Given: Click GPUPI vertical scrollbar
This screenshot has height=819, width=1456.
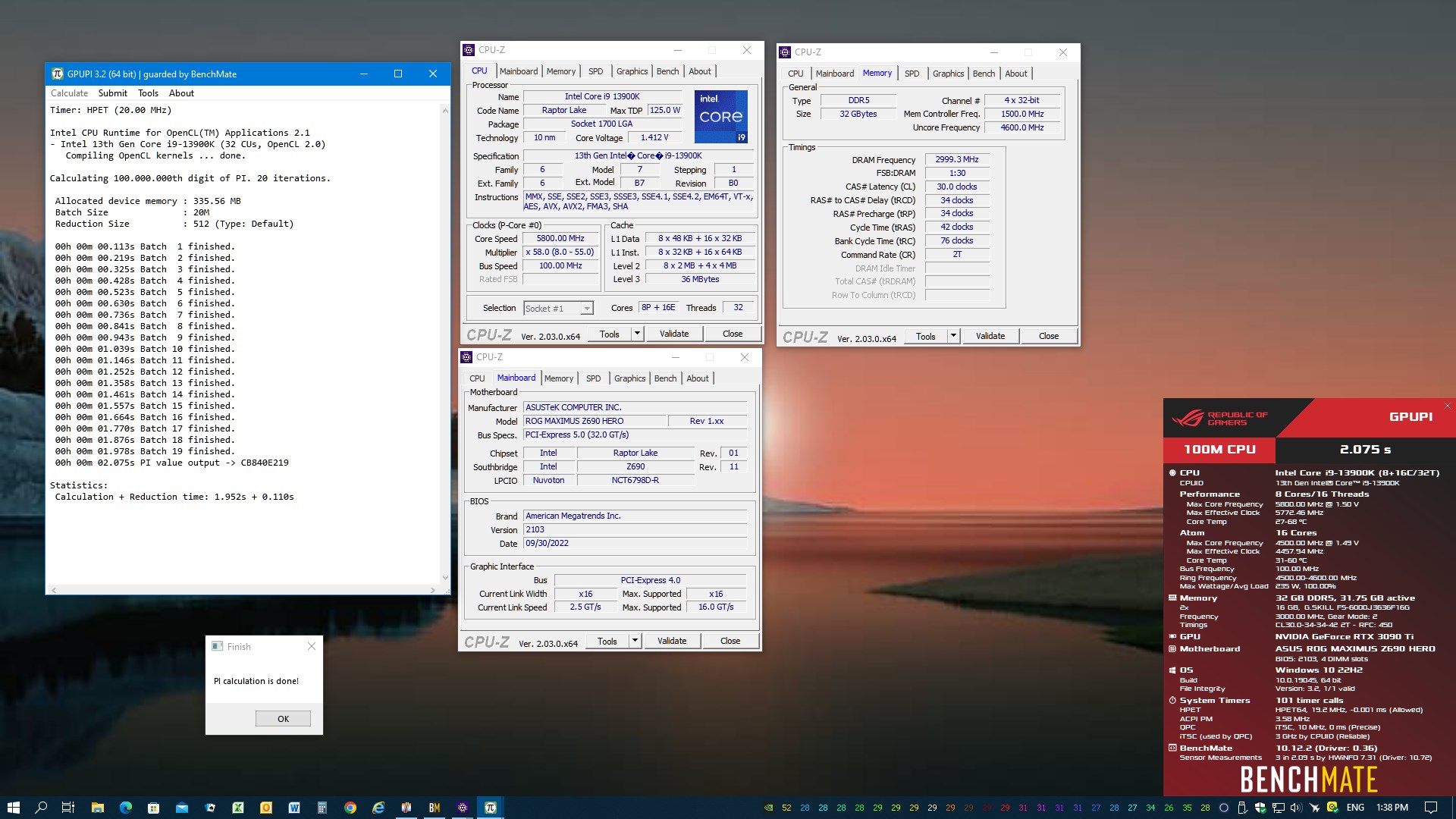Looking at the screenshot, I should coord(445,344).
